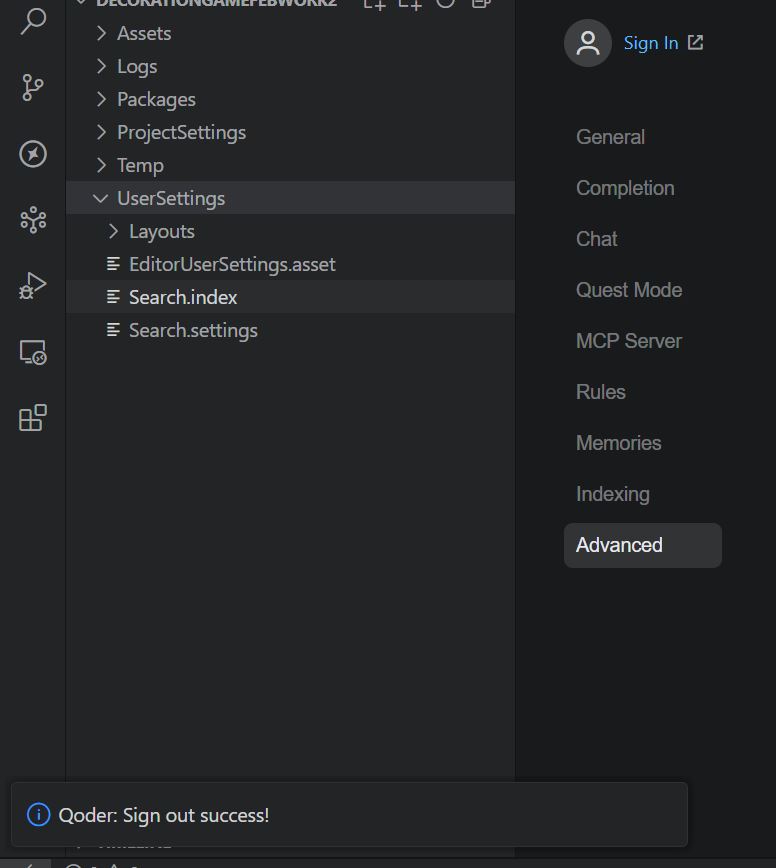This screenshot has width=776, height=868.
Task: Expand the Packages folder
Action: tap(290, 99)
